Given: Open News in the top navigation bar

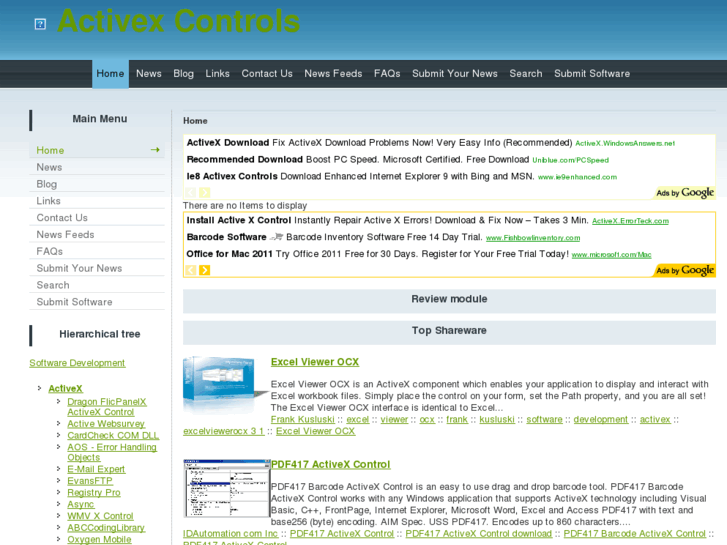Looking at the screenshot, I should click(x=149, y=74).
